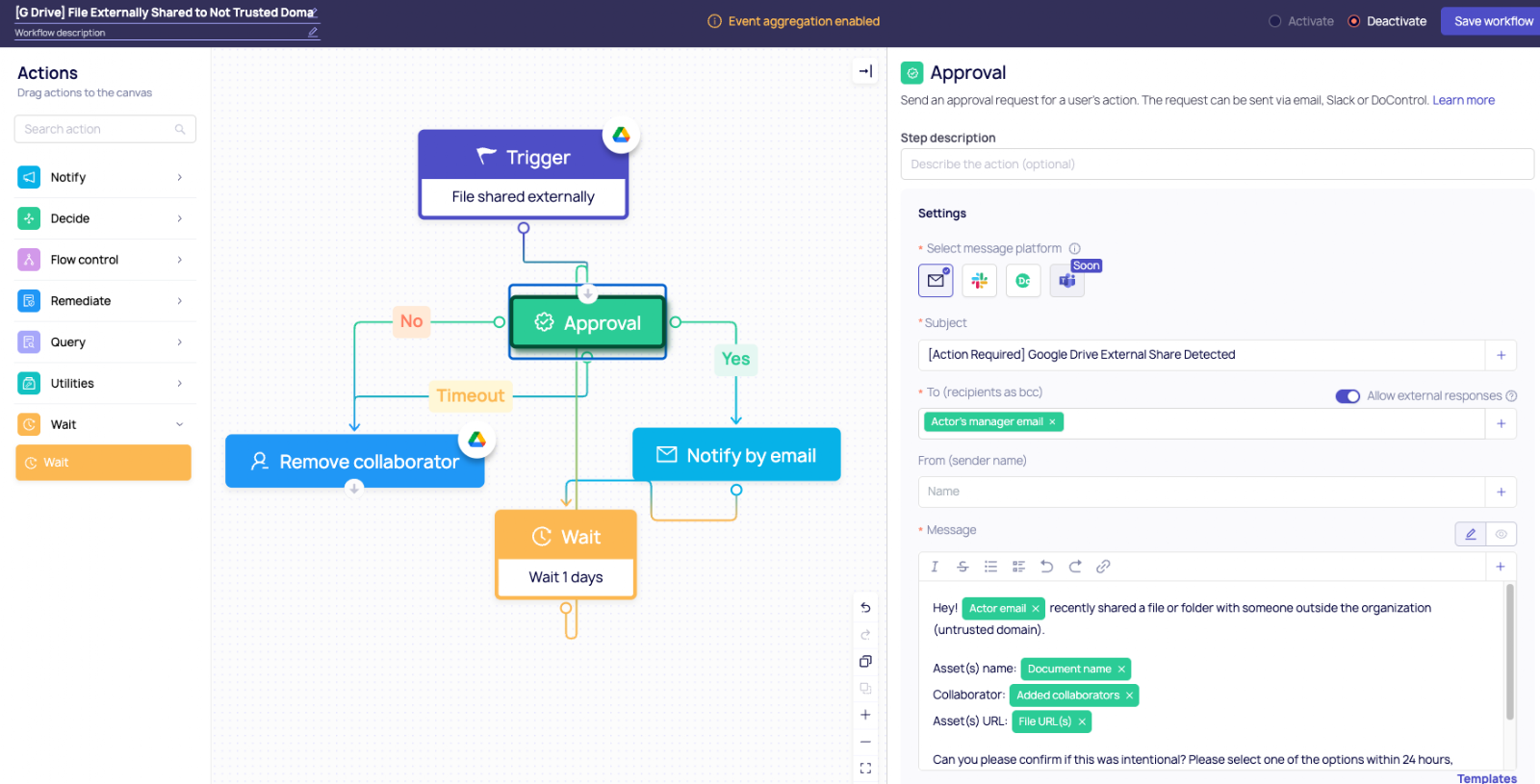Undo in the message editor toolbar

(1047, 567)
